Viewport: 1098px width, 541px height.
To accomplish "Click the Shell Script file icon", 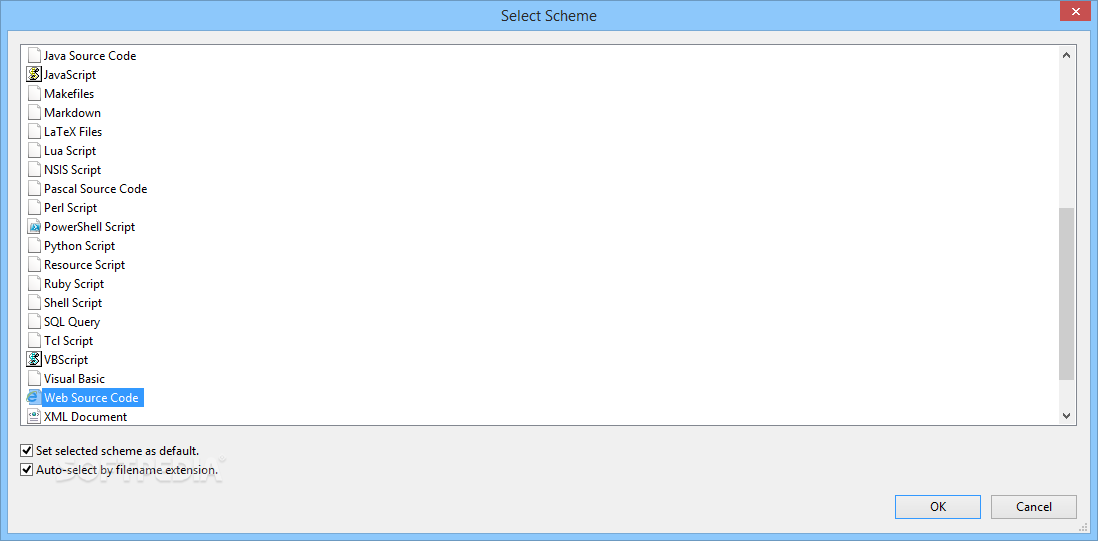I will (x=34, y=302).
